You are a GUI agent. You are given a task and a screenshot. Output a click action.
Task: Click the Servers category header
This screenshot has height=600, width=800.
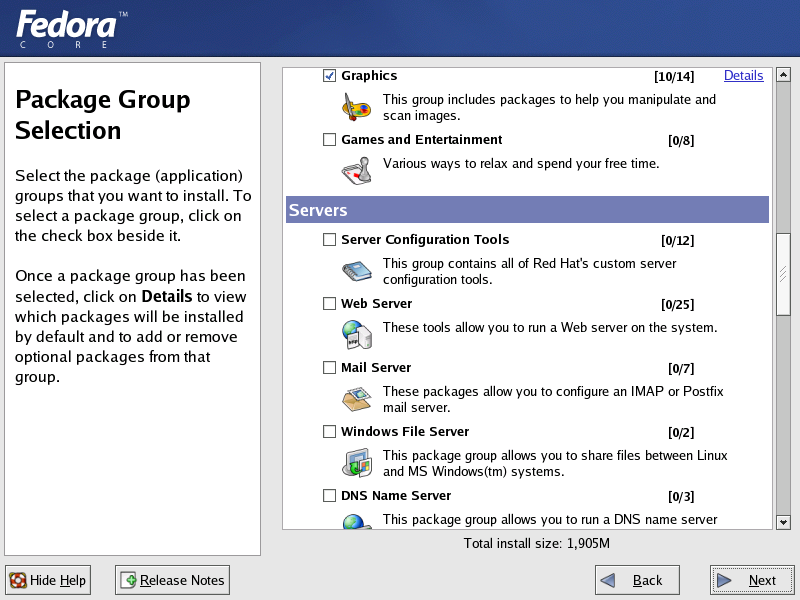pyautogui.click(x=527, y=210)
